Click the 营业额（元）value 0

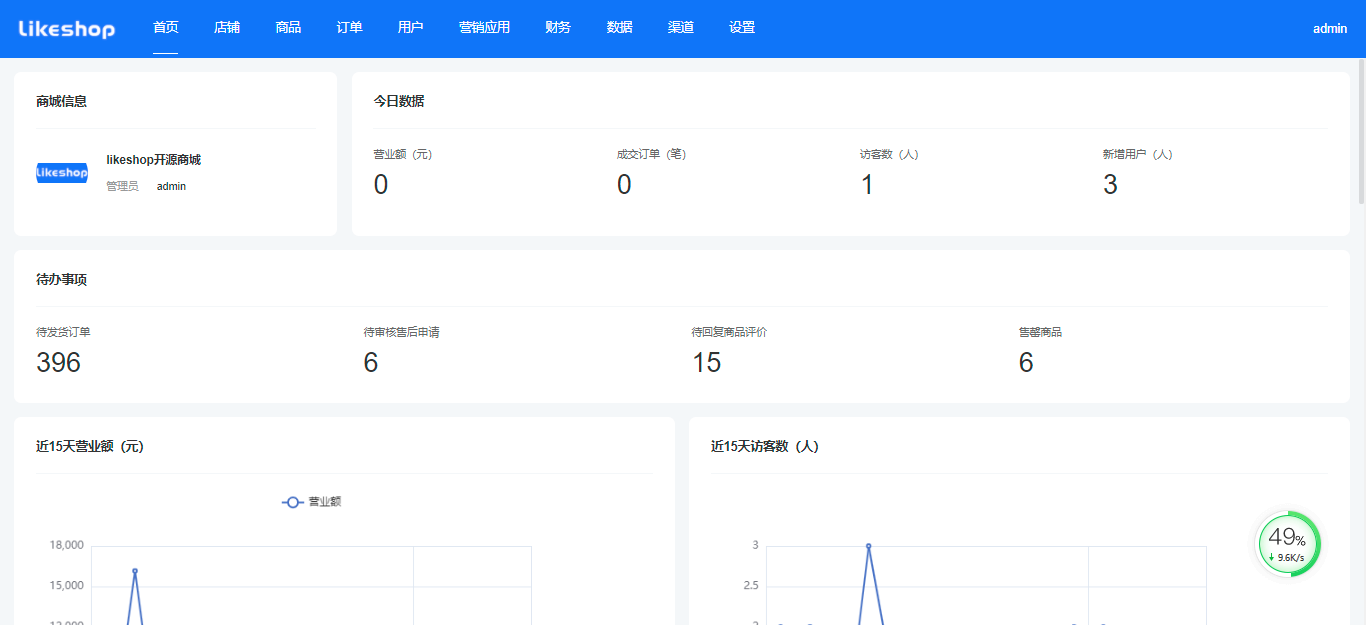(x=380, y=184)
